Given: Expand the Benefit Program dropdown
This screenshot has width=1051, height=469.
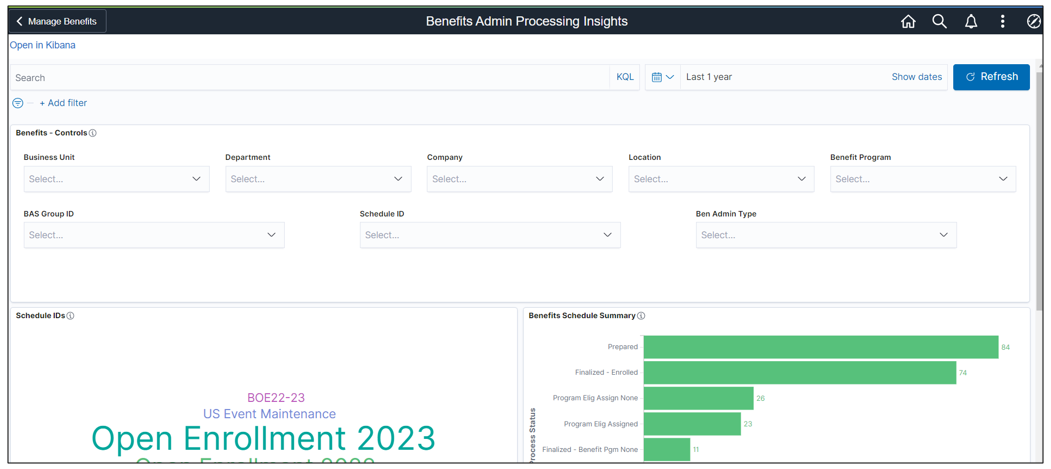Looking at the screenshot, I should (922, 179).
